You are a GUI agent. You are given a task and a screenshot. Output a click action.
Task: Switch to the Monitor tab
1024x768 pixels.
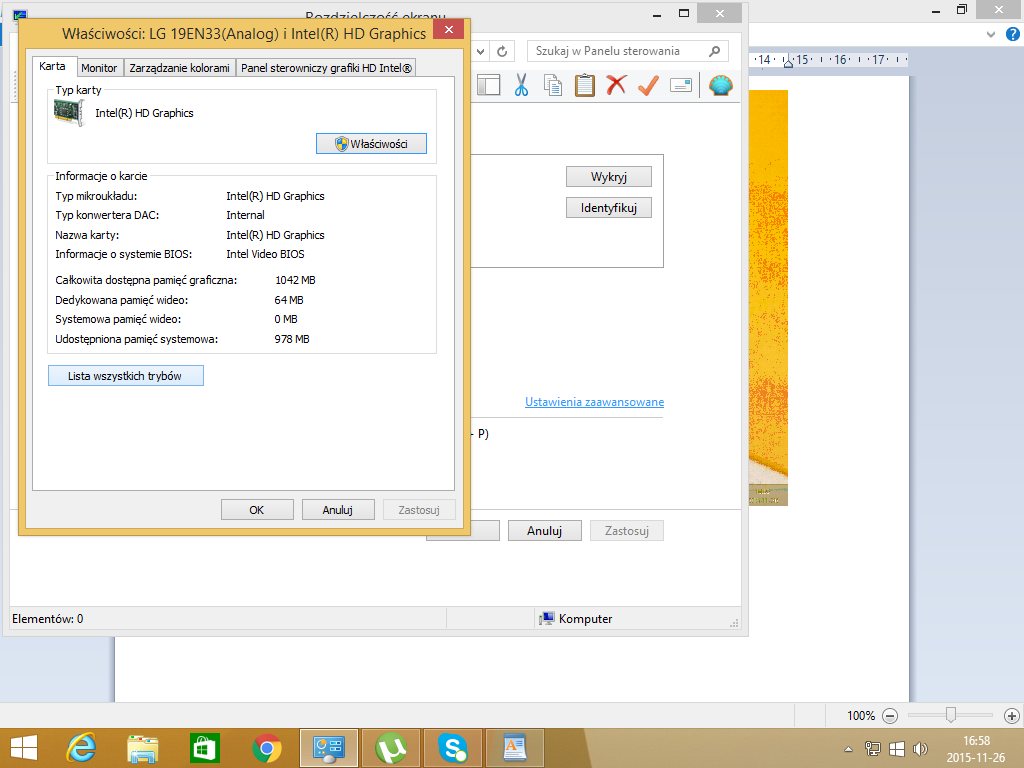pyautogui.click(x=99, y=68)
